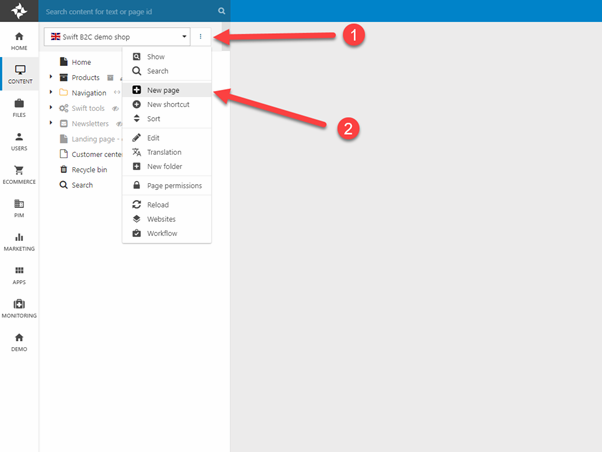Open the Ecommerce cart section

(x=19, y=174)
